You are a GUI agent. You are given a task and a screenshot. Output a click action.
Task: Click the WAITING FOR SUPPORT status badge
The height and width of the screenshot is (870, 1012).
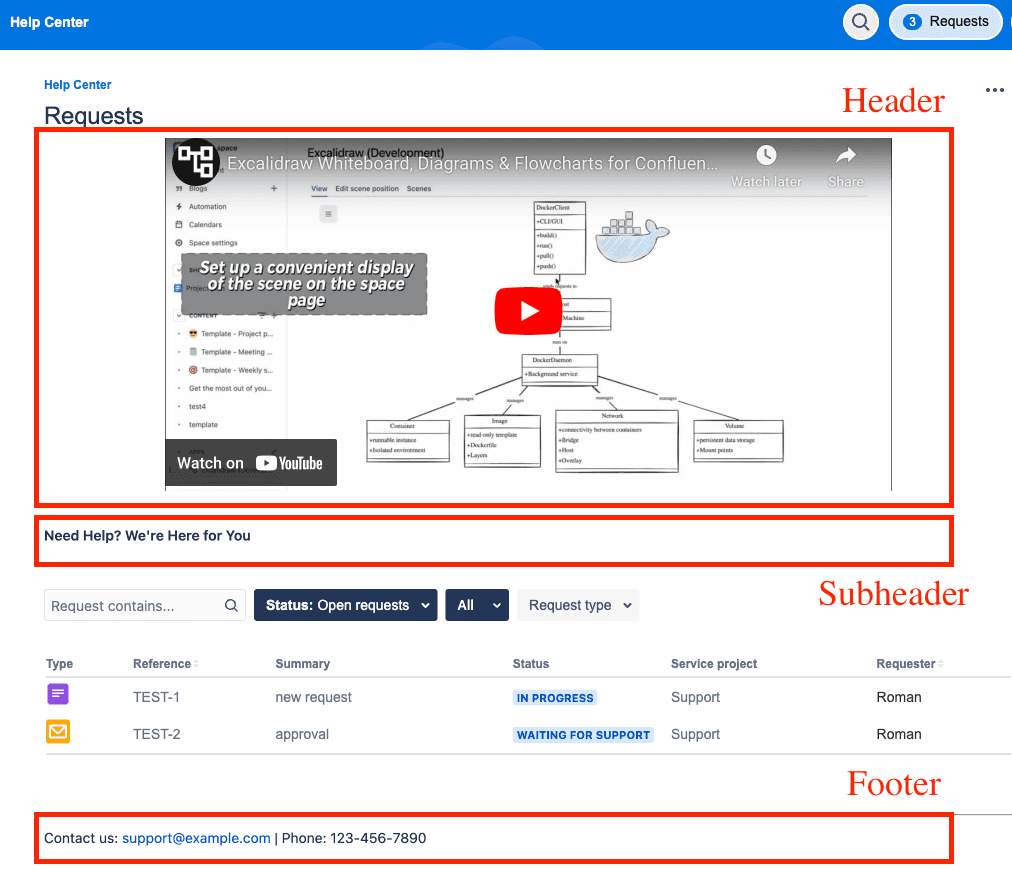tap(583, 735)
